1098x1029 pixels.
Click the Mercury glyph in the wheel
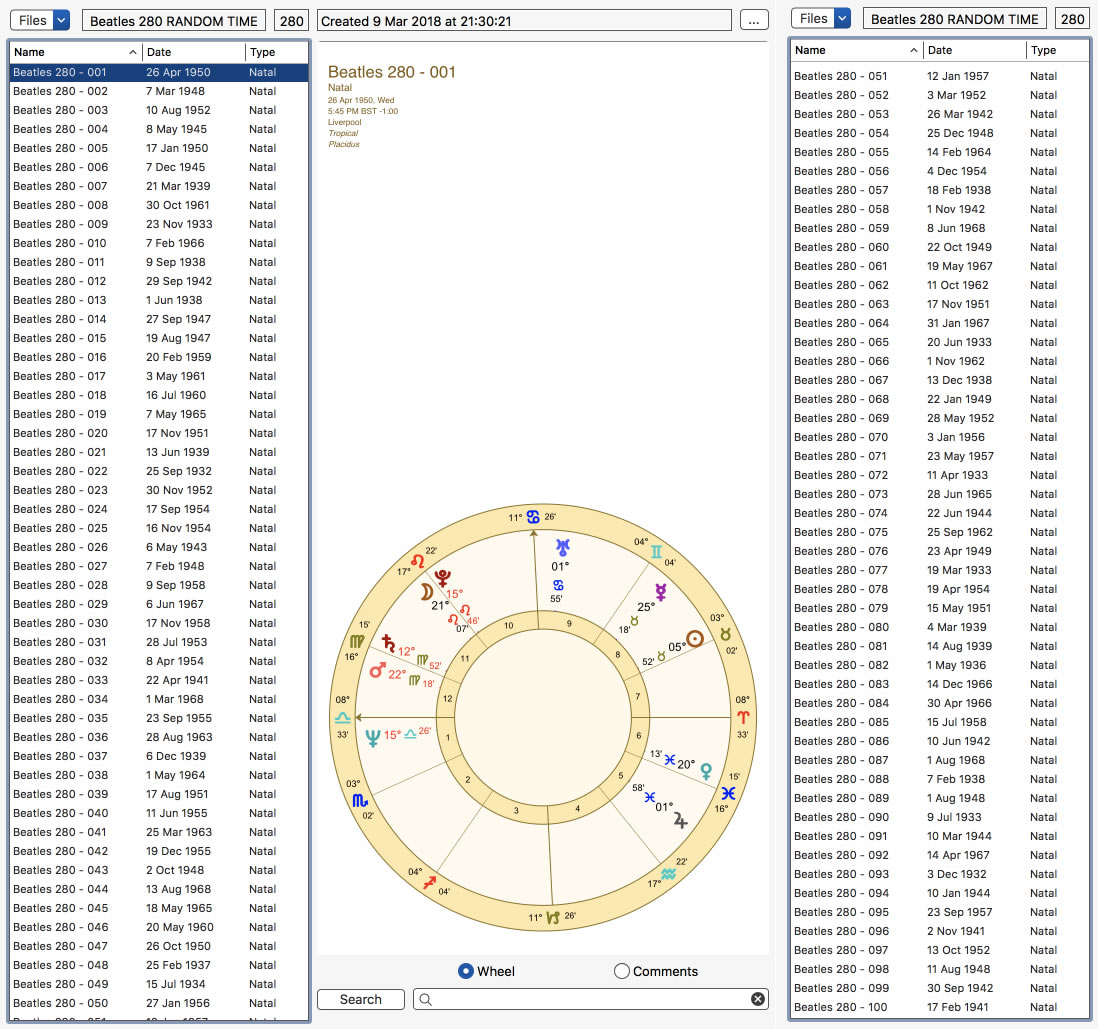coord(660,592)
